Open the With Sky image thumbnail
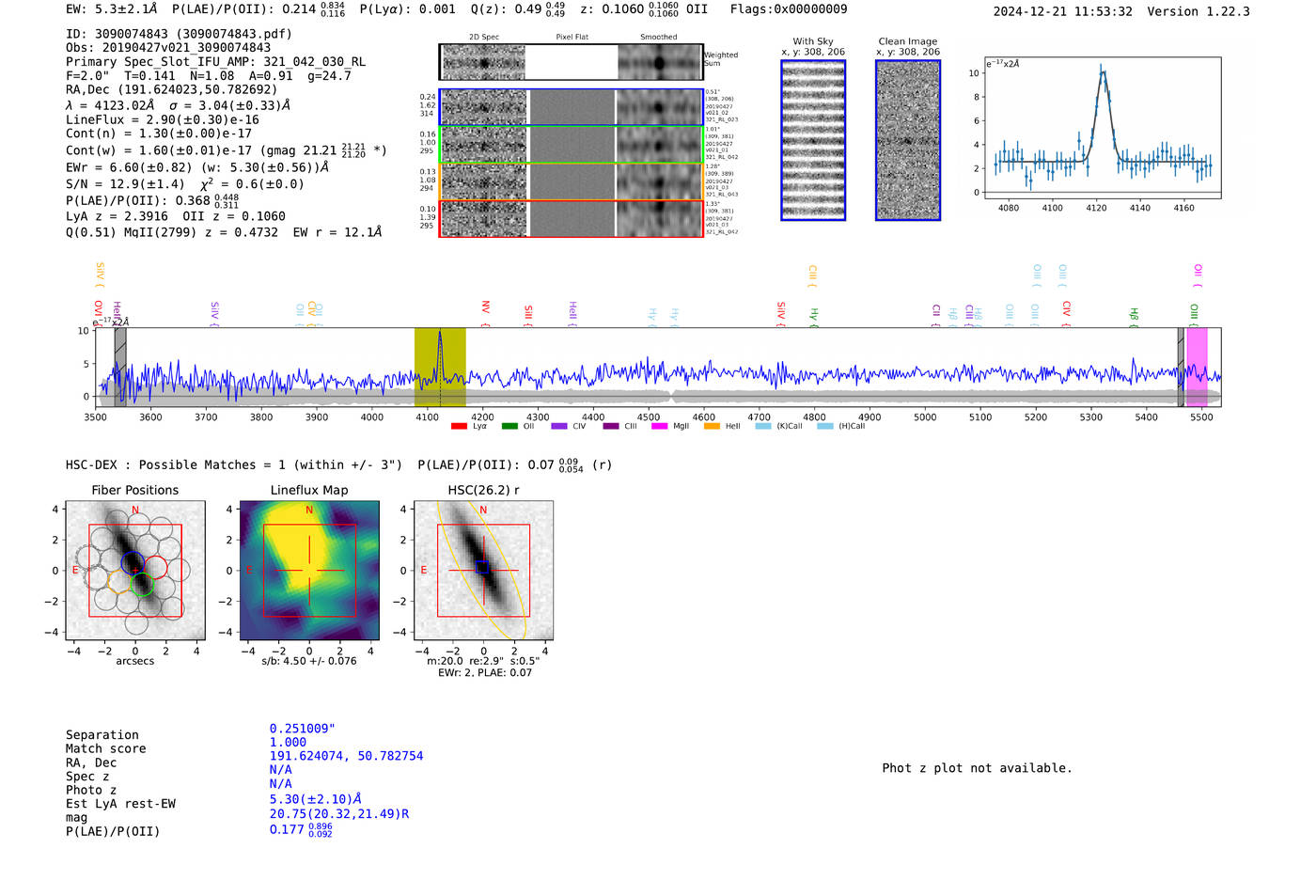Image resolution: width=1316 pixels, height=896 pixels. click(x=813, y=141)
